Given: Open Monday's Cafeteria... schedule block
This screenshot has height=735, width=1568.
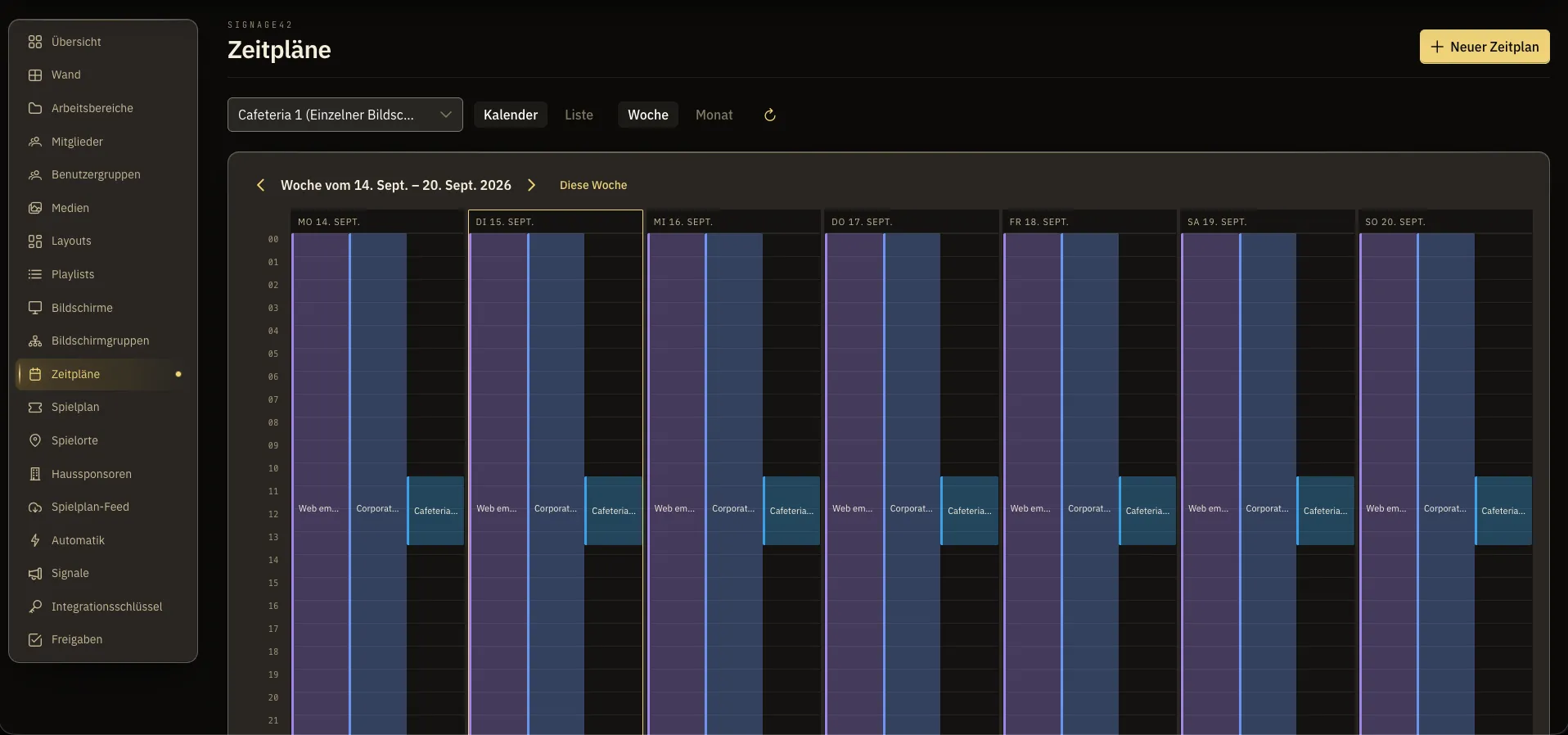Looking at the screenshot, I should (x=435, y=511).
